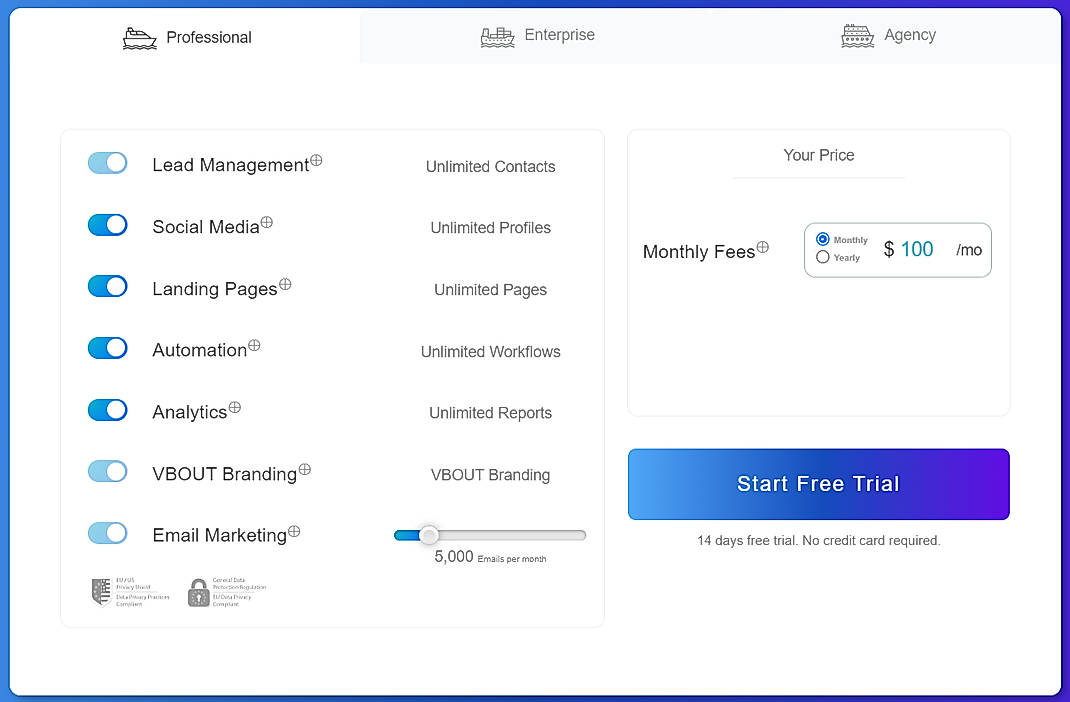Click the GDPR padlock compliance badge
The width and height of the screenshot is (1070, 702).
(x=227, y=592)
